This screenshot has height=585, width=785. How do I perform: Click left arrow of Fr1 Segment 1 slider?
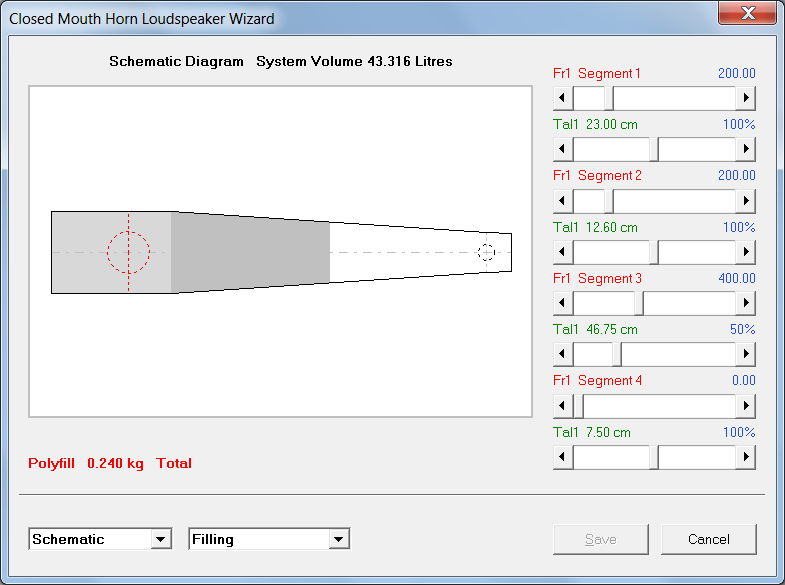[563, 98]
